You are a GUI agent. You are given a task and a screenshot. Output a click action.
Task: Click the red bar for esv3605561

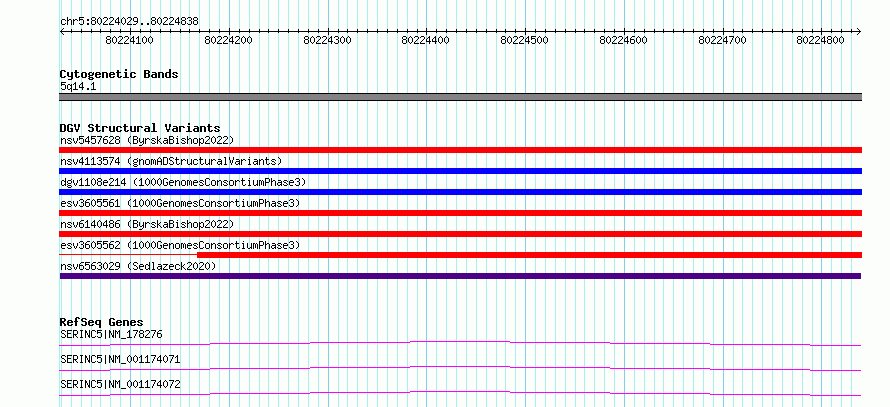pyautogui.click(x=461, y=213)
